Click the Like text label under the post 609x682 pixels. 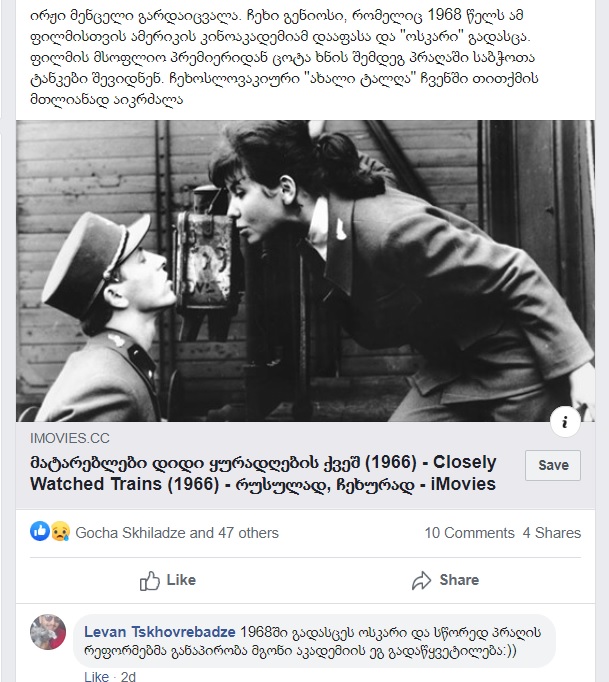pyautogui.click(x=181, y=580)
